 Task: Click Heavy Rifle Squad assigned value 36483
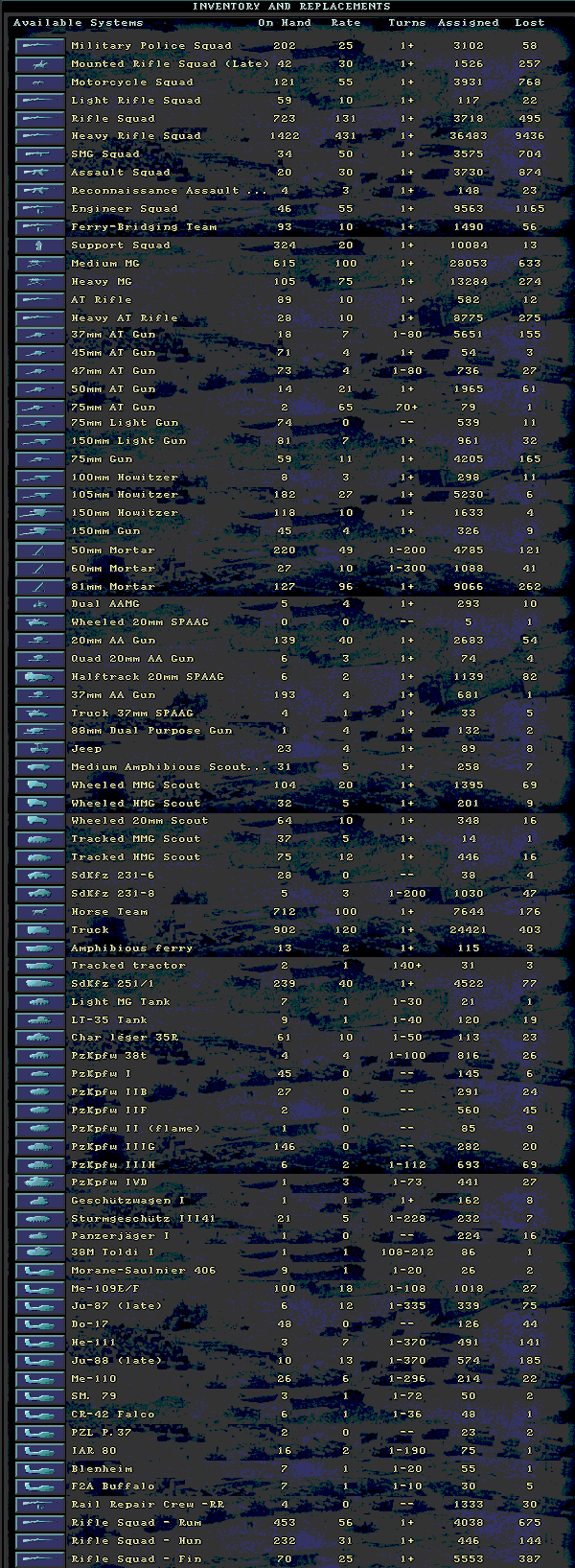click(469, 136)
